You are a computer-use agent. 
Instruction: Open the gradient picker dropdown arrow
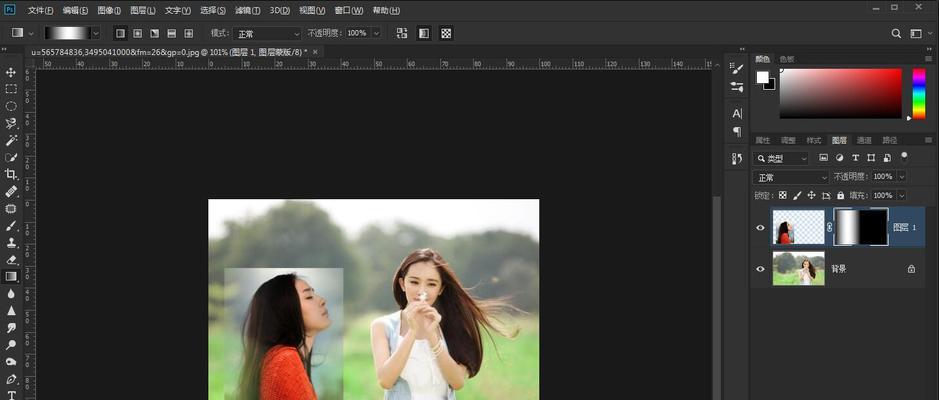point(96,34)
